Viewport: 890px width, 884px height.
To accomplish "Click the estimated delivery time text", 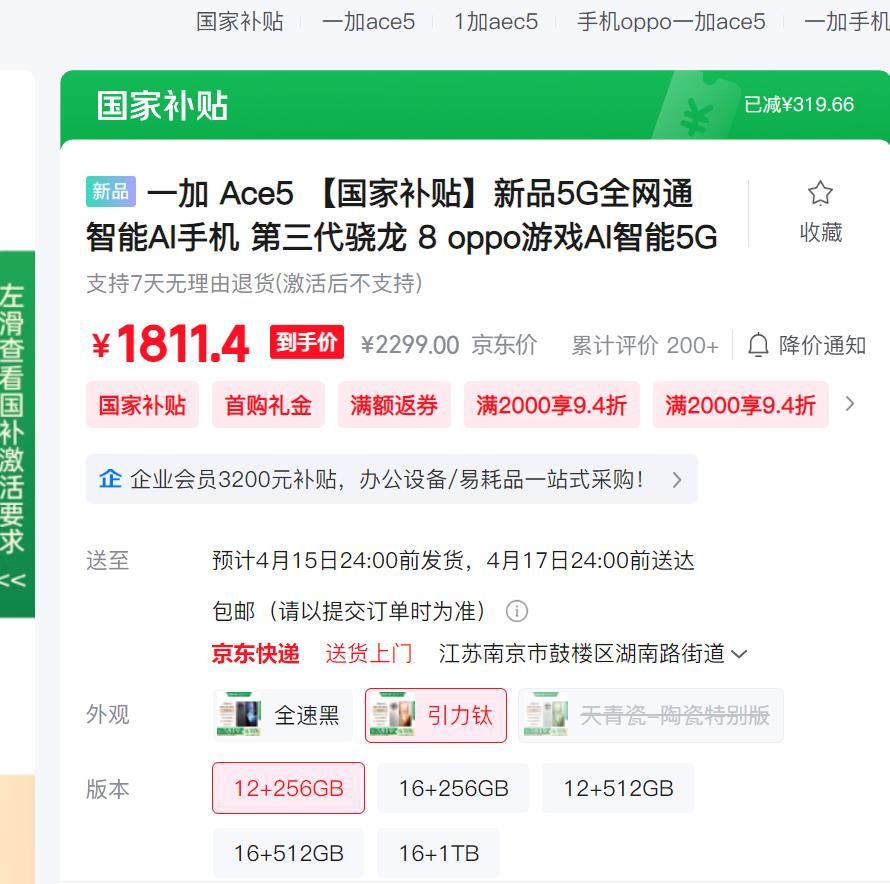I will coord(453,560).
